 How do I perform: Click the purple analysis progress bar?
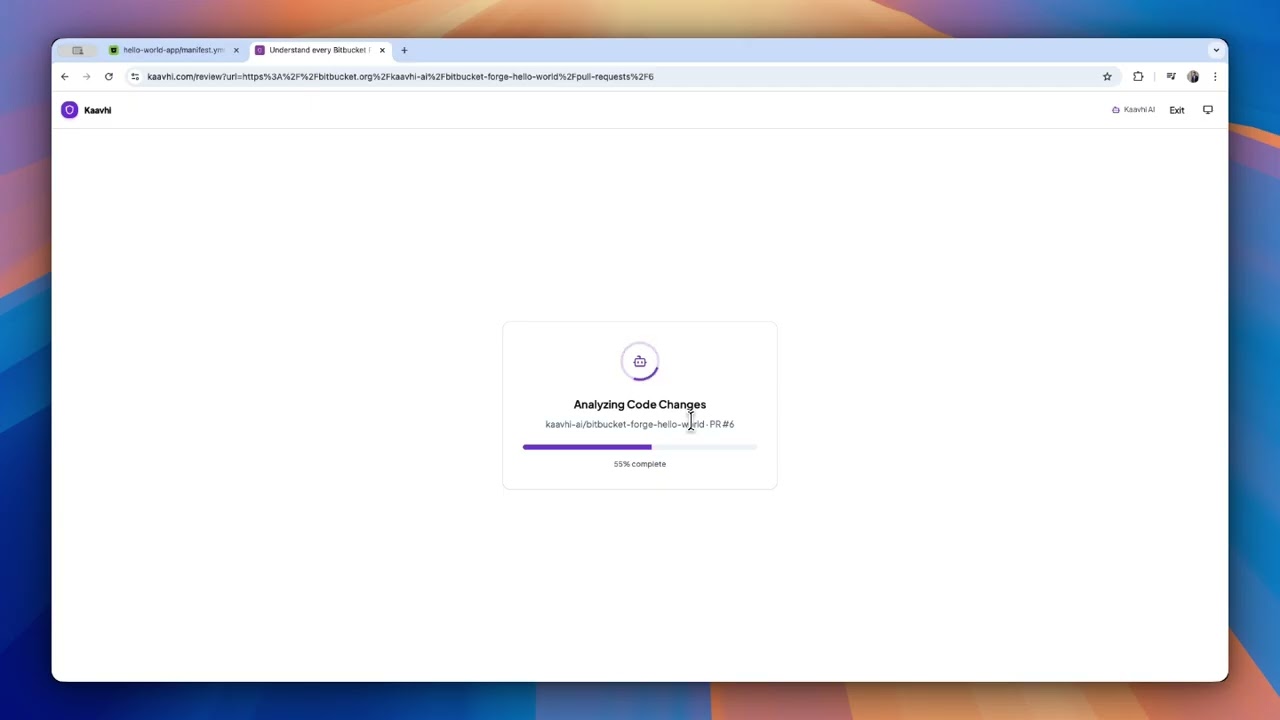[640, 447]
